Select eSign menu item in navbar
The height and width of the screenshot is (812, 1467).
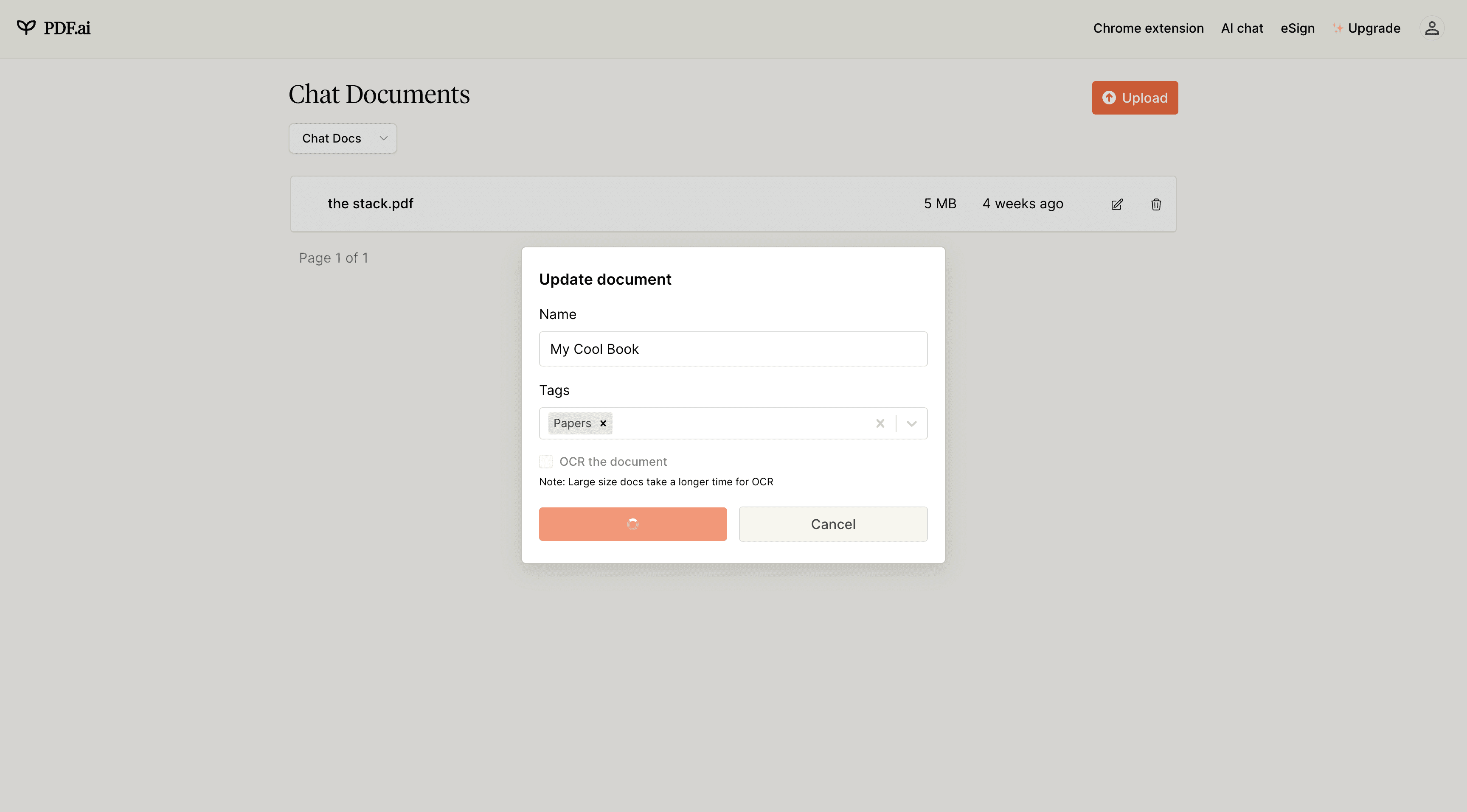[1297, 27]
